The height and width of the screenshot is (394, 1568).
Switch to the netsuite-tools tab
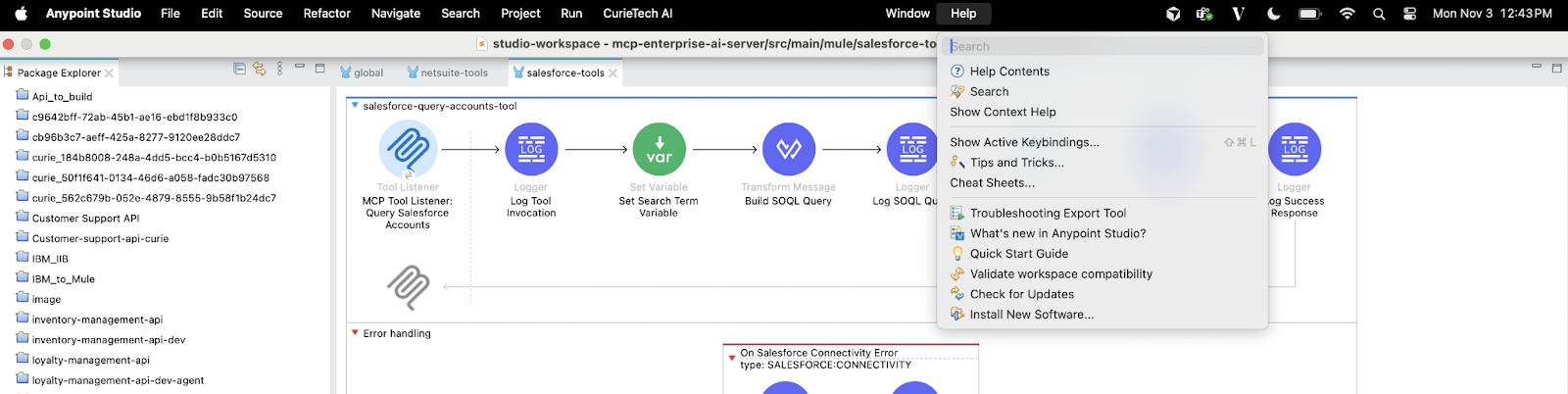click(x=447, y=73)
